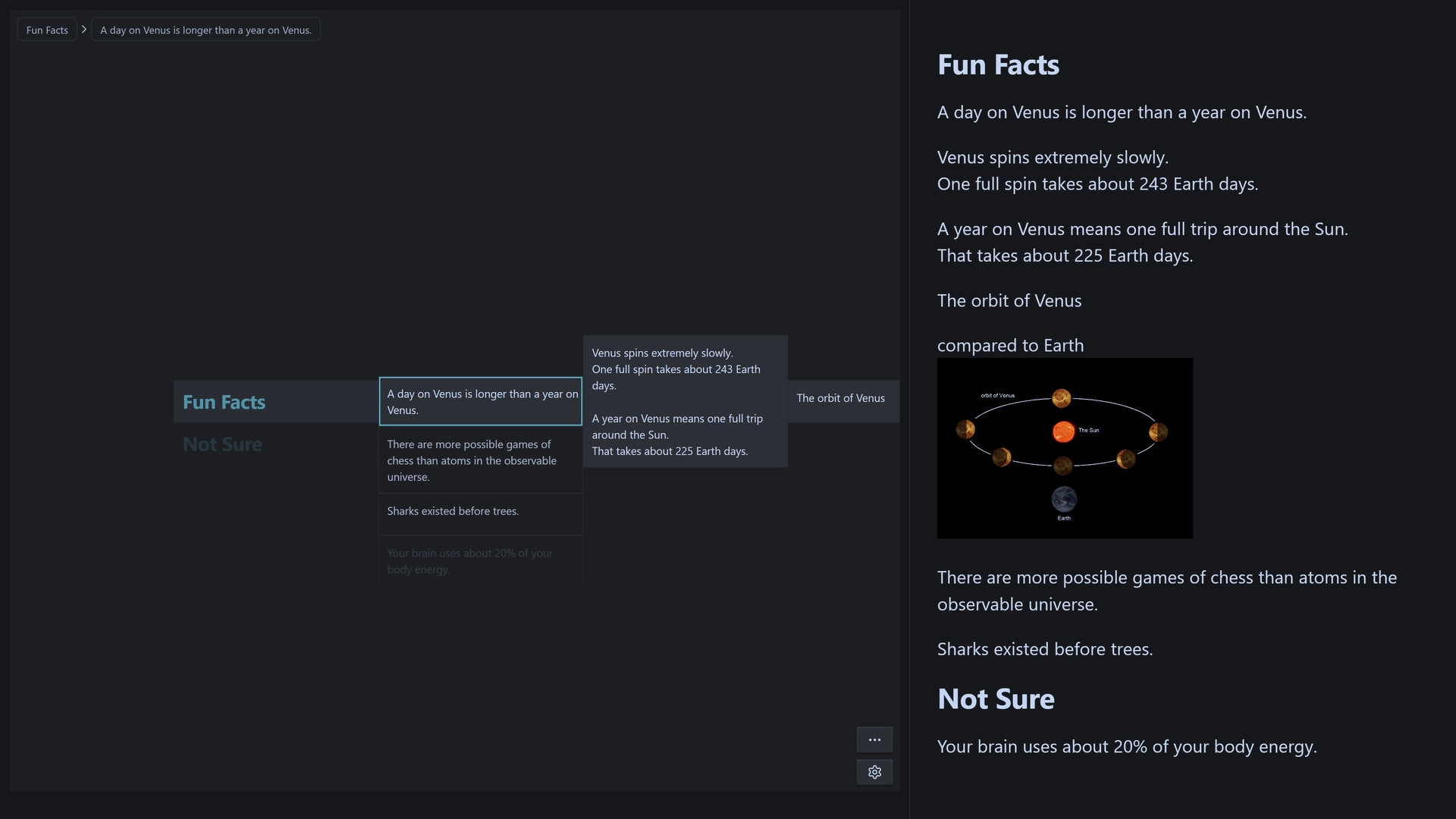Select the Fun Facts heading card
The image size is (1456, 819).
(x=275, y=402)
